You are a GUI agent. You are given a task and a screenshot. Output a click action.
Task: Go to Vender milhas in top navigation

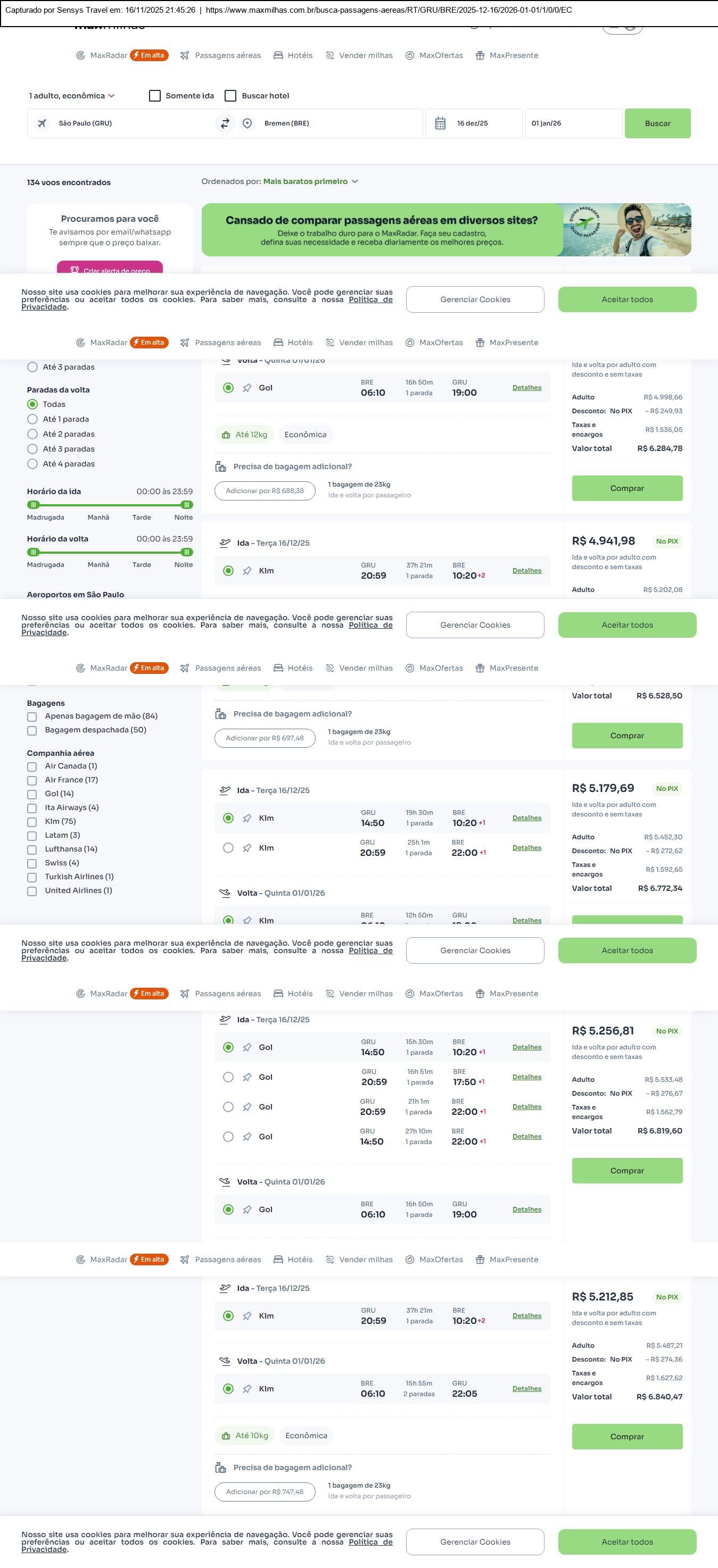coord(359,55)
